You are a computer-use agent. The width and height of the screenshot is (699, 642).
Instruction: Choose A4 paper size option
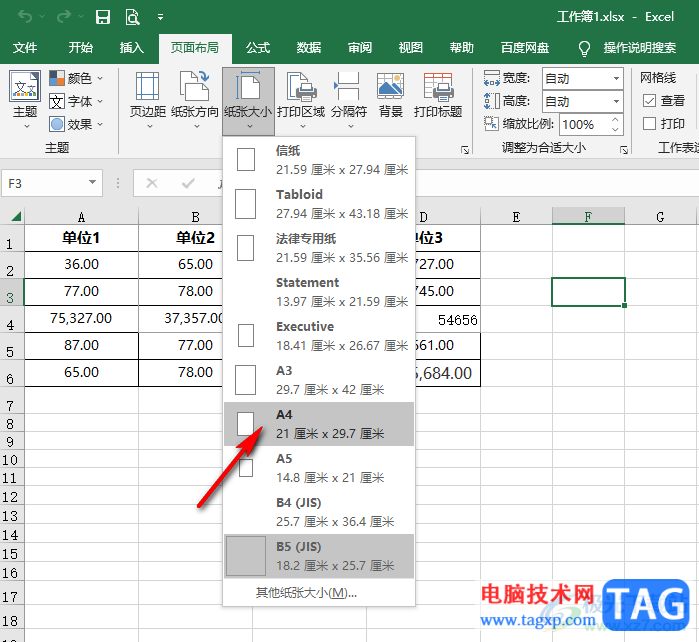(319, 424)
